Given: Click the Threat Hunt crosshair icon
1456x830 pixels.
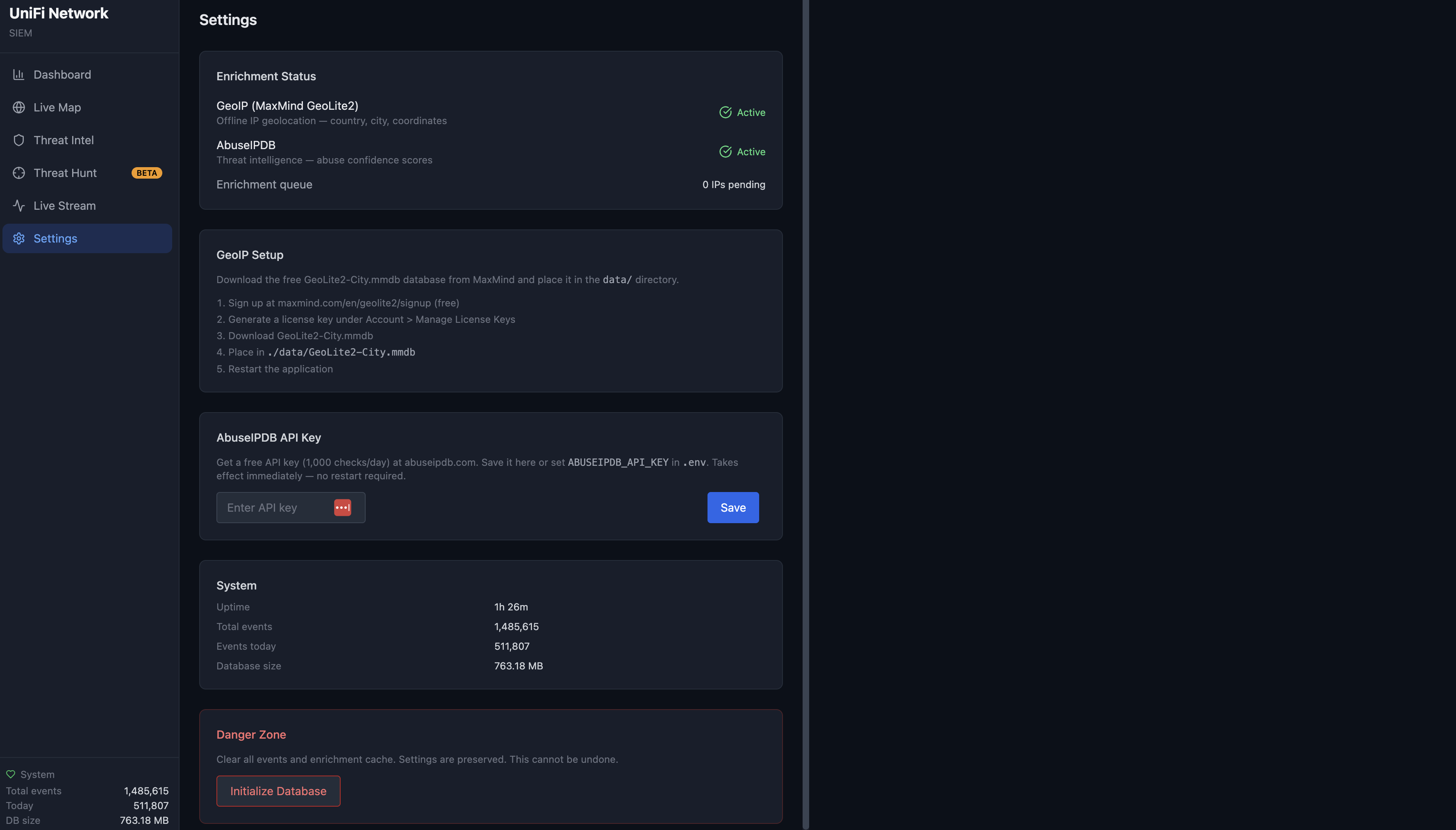Looking at the screenshot, I should (x=19, y=173).
